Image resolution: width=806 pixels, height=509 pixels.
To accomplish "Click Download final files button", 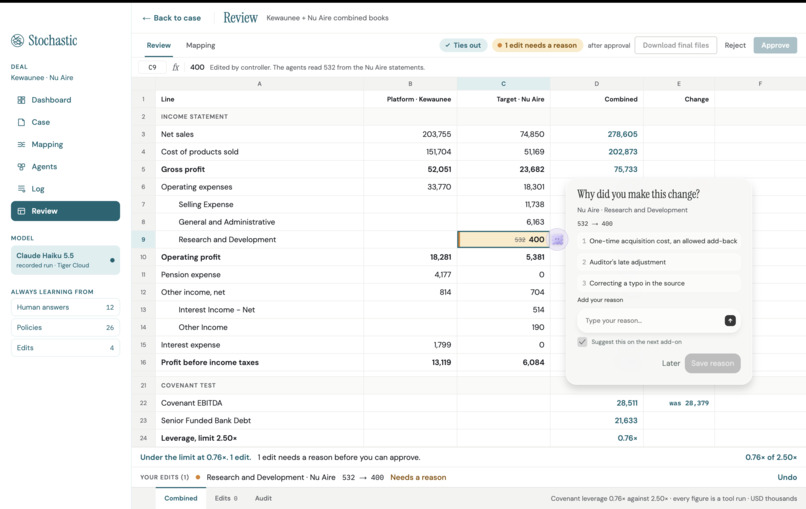I will tap(675, 45).
